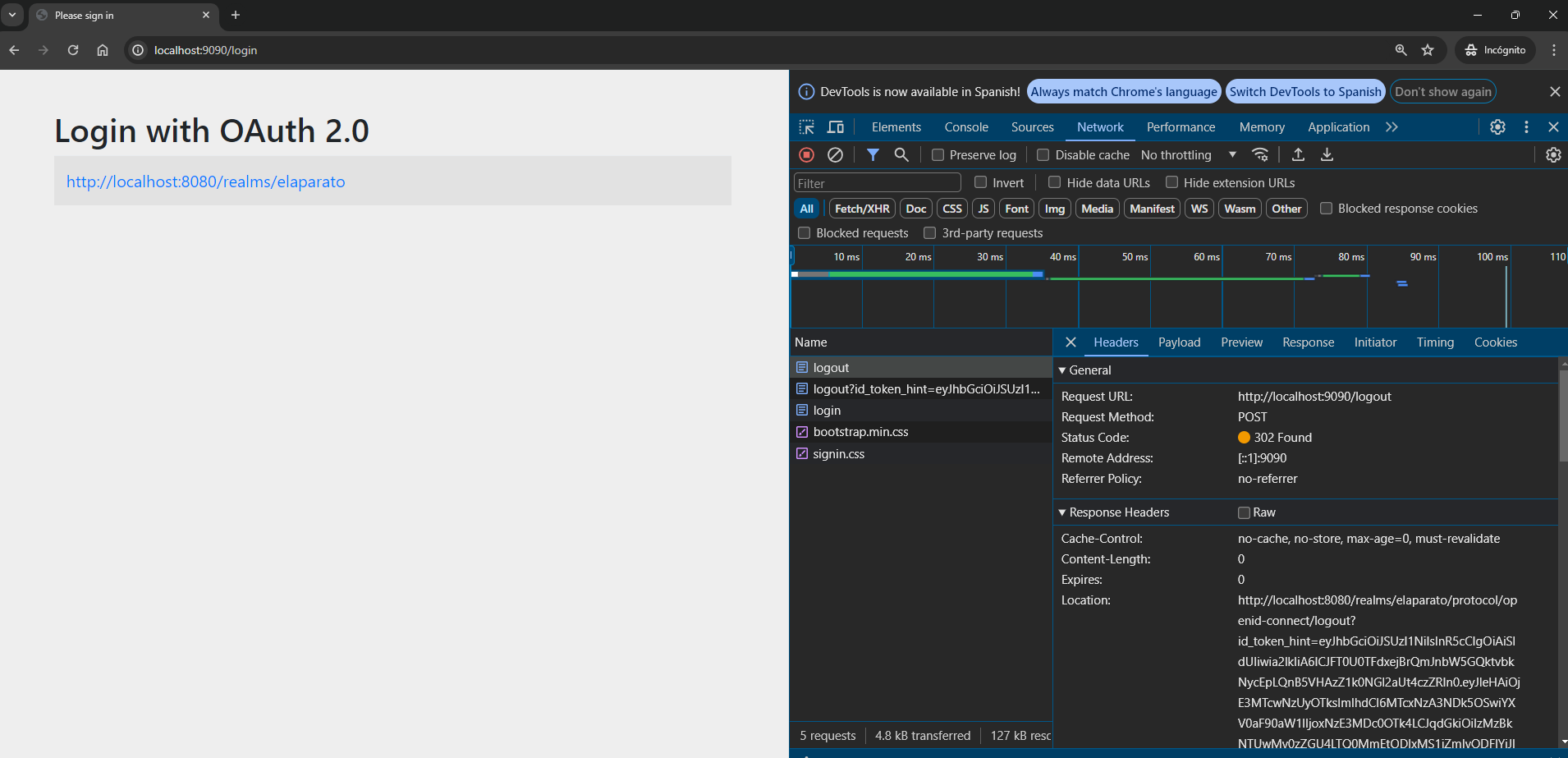Click the inspect element picker icon
This screenshot has height=758, width=1568.
(x=807, y=127)
